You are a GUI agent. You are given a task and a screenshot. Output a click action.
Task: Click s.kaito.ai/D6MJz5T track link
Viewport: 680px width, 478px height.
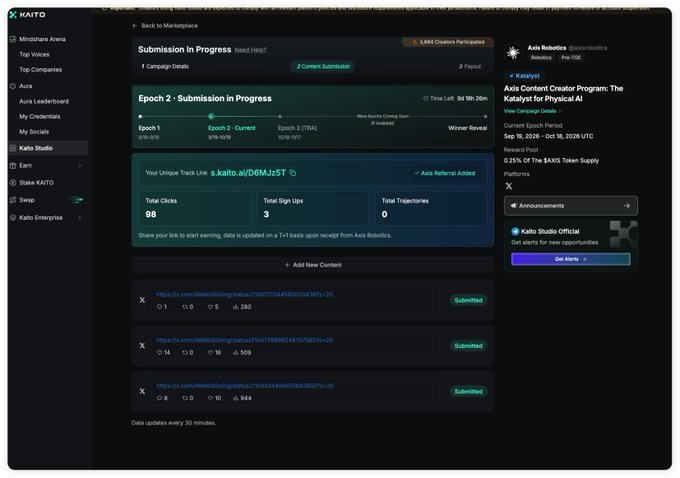pyautogui.click(x=248, y=173)
